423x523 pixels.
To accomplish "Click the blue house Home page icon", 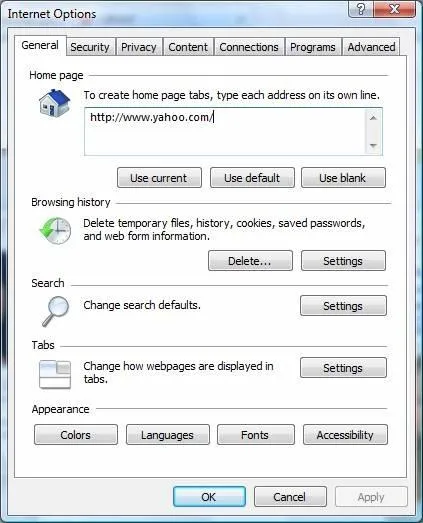I will point(54,103).
